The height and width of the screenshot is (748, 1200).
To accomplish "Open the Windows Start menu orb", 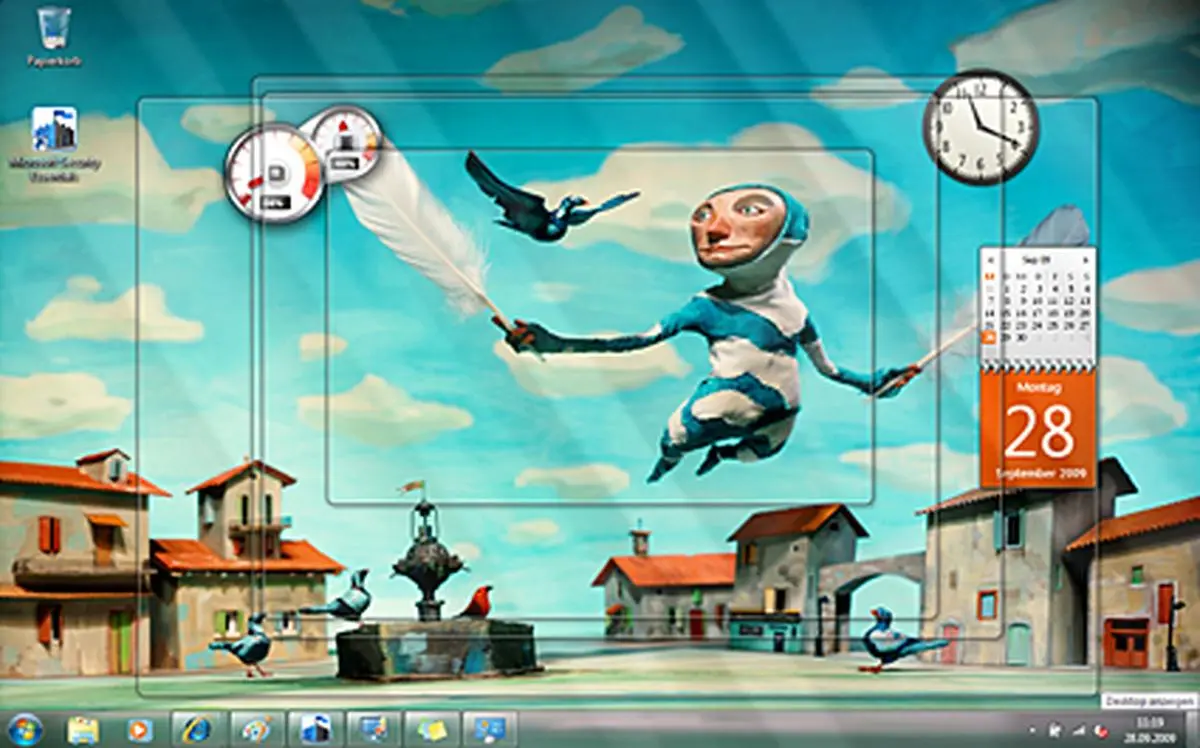I will [25, 728].
